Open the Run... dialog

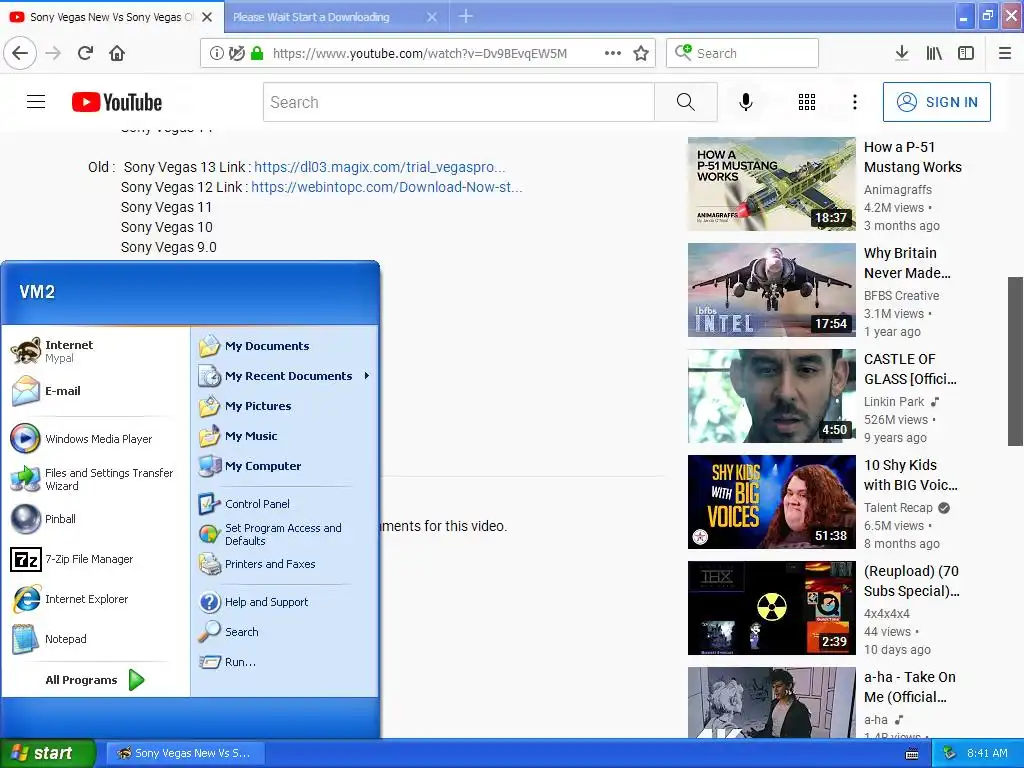pyautogui.click(x=285, y=662)
